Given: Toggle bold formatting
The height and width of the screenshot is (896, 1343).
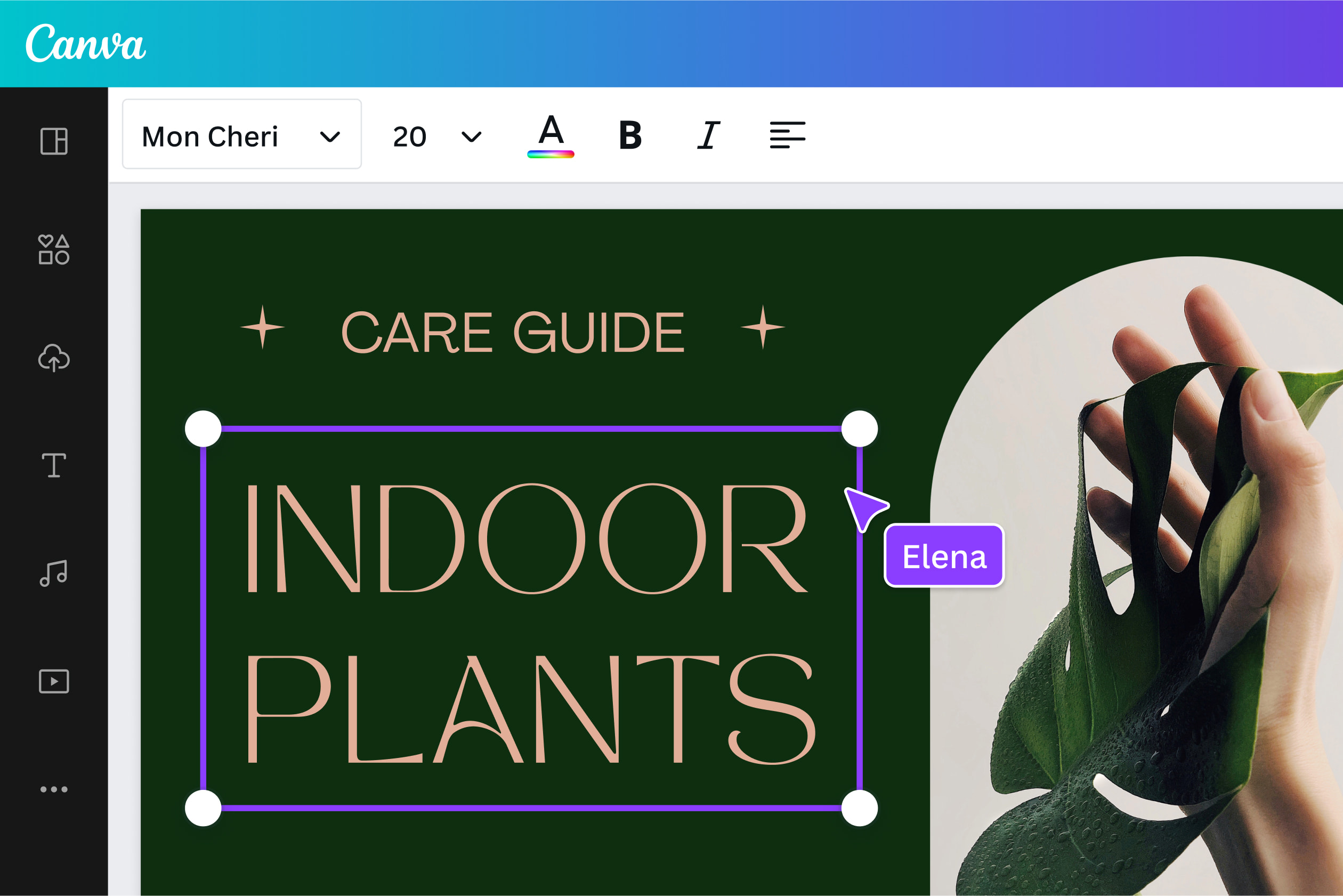Looking at the screenshot, I should [629, 136].
